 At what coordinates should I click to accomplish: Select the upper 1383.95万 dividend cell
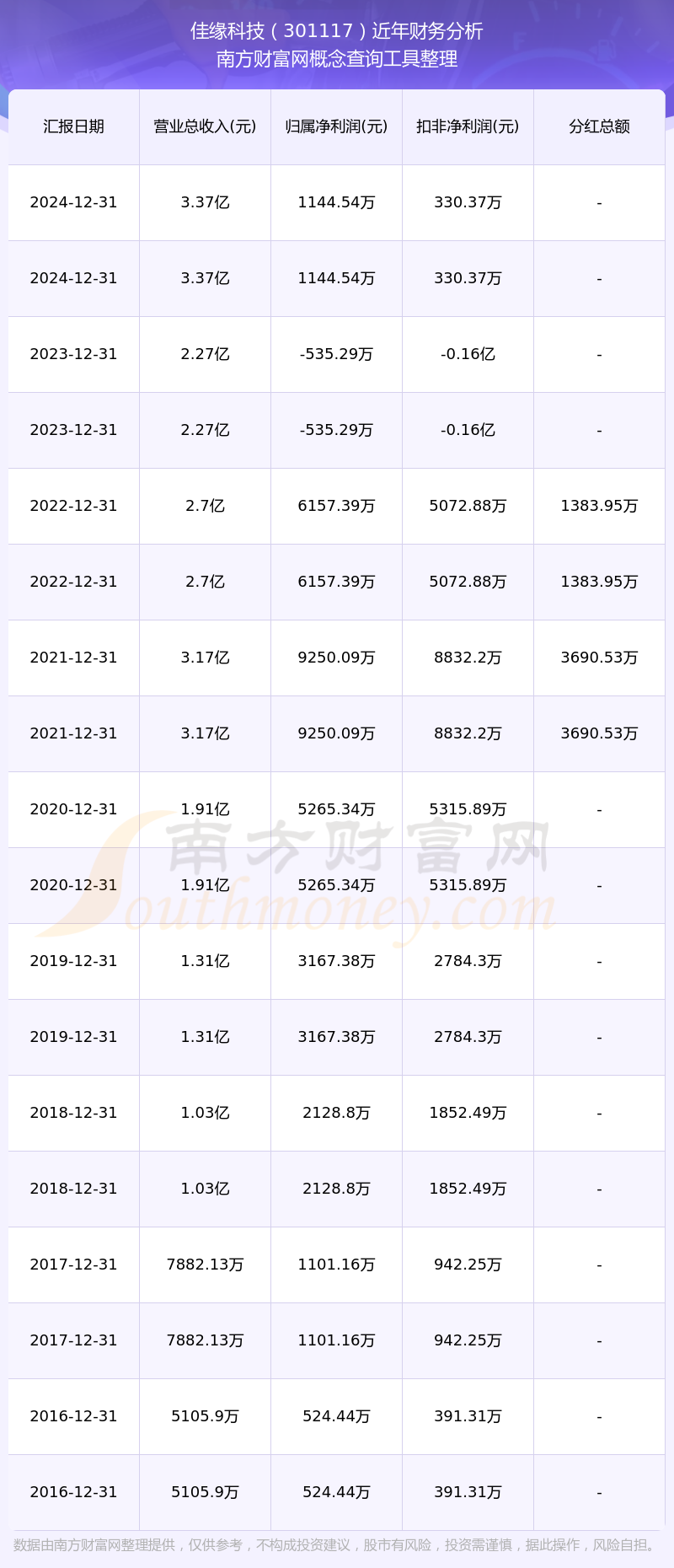[x=599, y=506]
